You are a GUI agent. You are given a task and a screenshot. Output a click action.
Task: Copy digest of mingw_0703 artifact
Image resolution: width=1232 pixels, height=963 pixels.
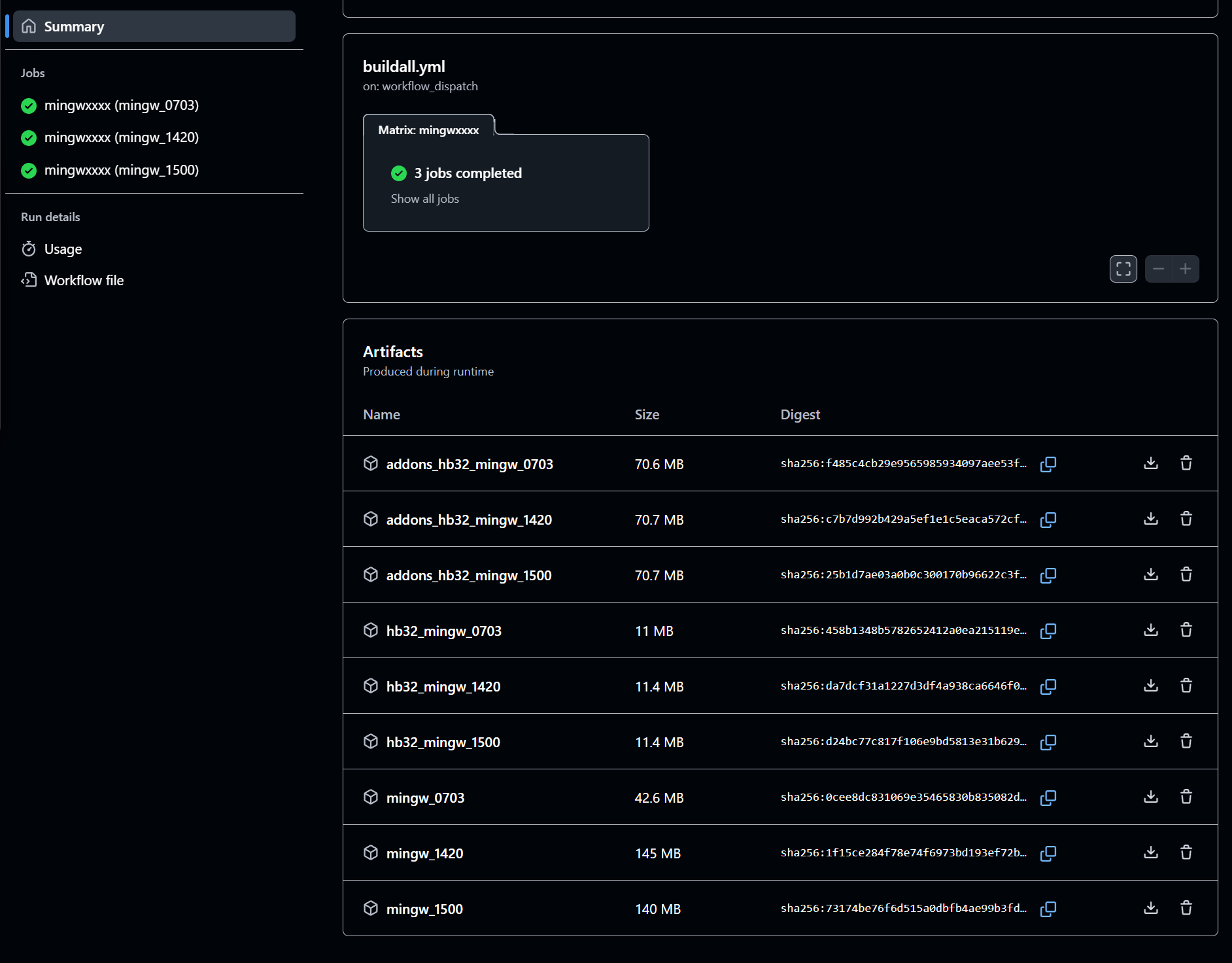coord(1048,797)
